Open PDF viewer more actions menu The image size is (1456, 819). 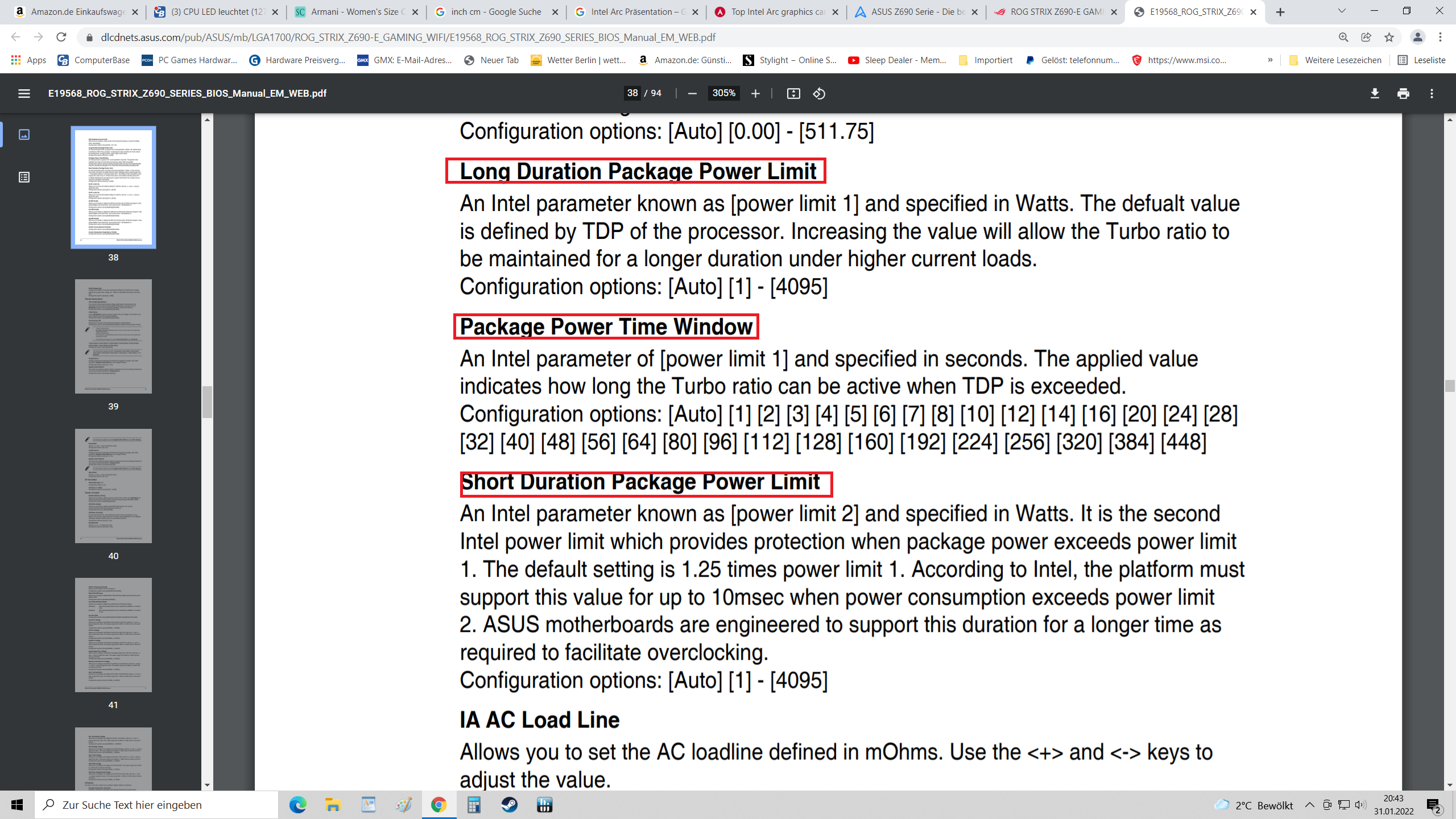[1432, 93]
